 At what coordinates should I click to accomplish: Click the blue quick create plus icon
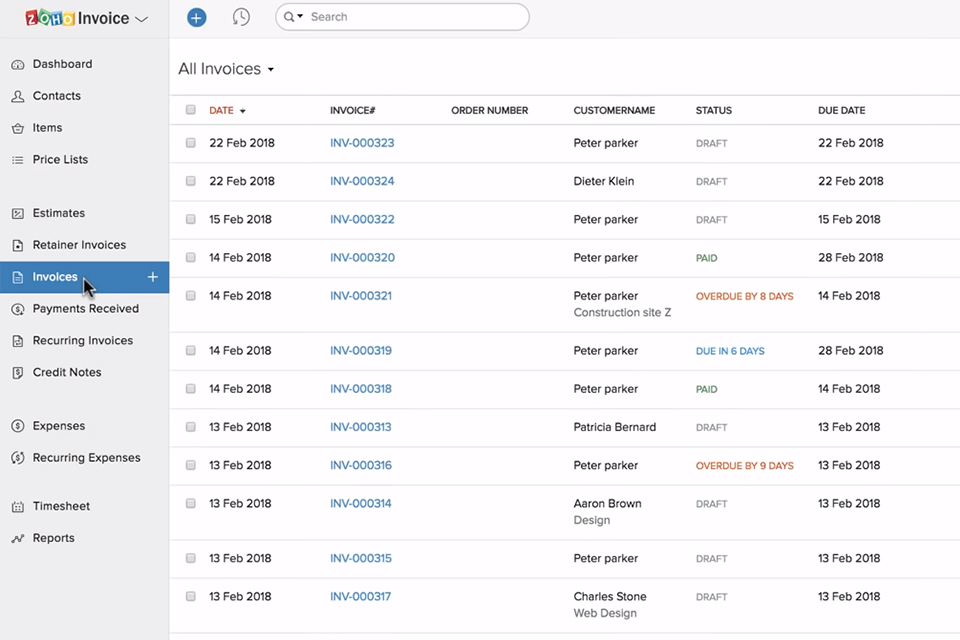point(197,17)
